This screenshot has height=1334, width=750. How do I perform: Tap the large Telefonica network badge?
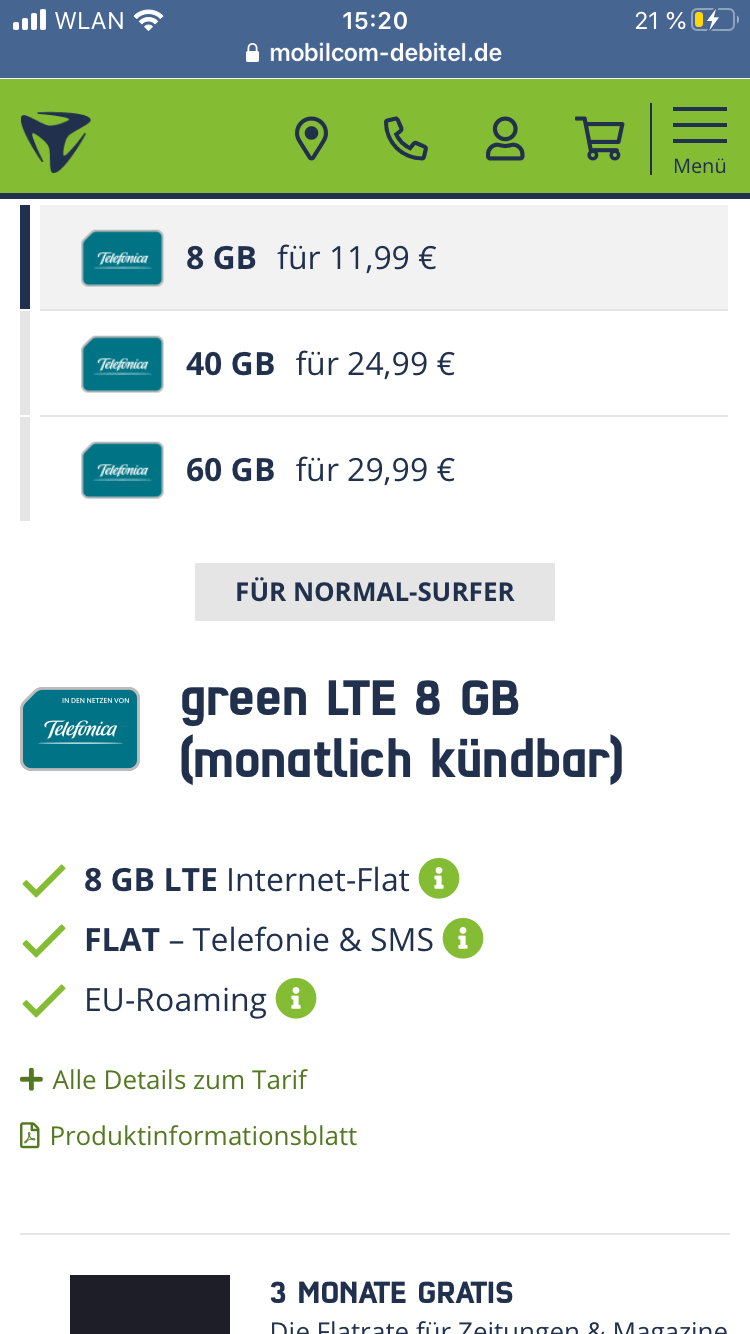(80, 729)
